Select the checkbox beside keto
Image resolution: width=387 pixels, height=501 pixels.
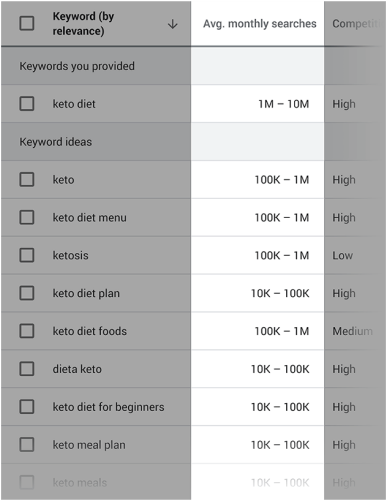(27, 179)
